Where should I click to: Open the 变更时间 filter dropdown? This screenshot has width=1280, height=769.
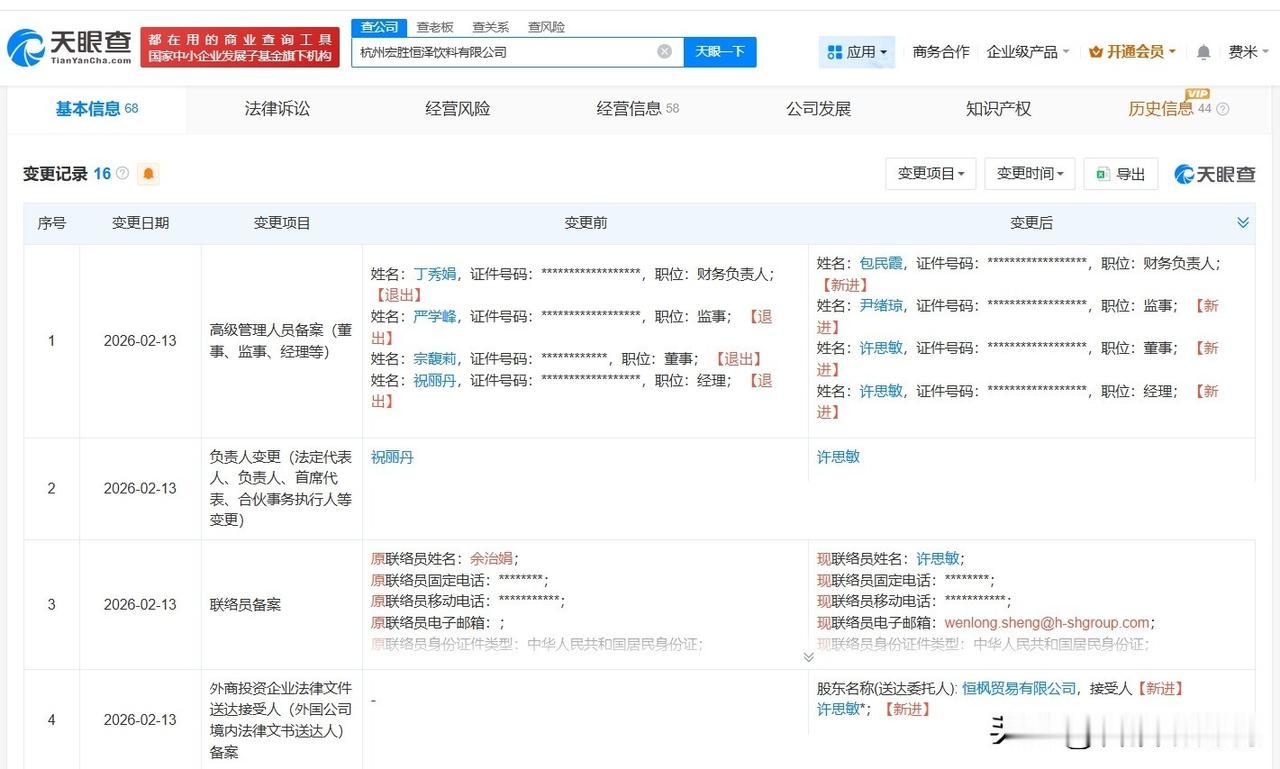pyautogui.click(x=1029, y=173)
